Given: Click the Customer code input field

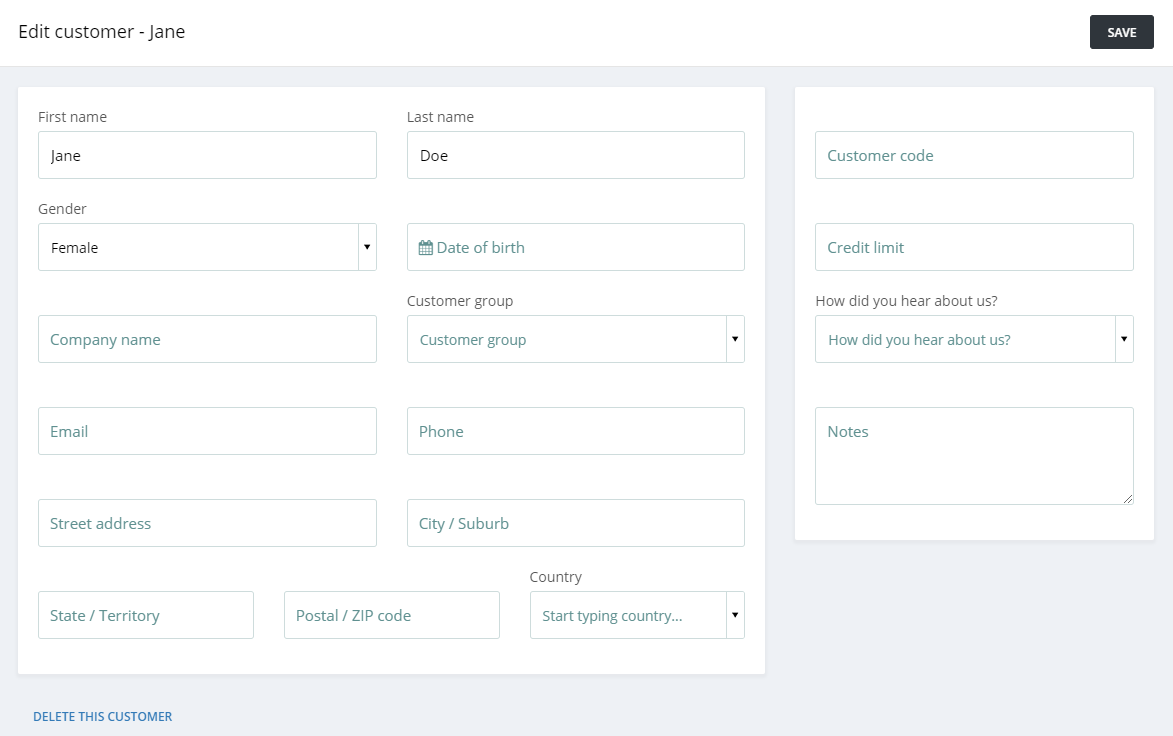Looking at the screenshot, I should pos(974,155).
